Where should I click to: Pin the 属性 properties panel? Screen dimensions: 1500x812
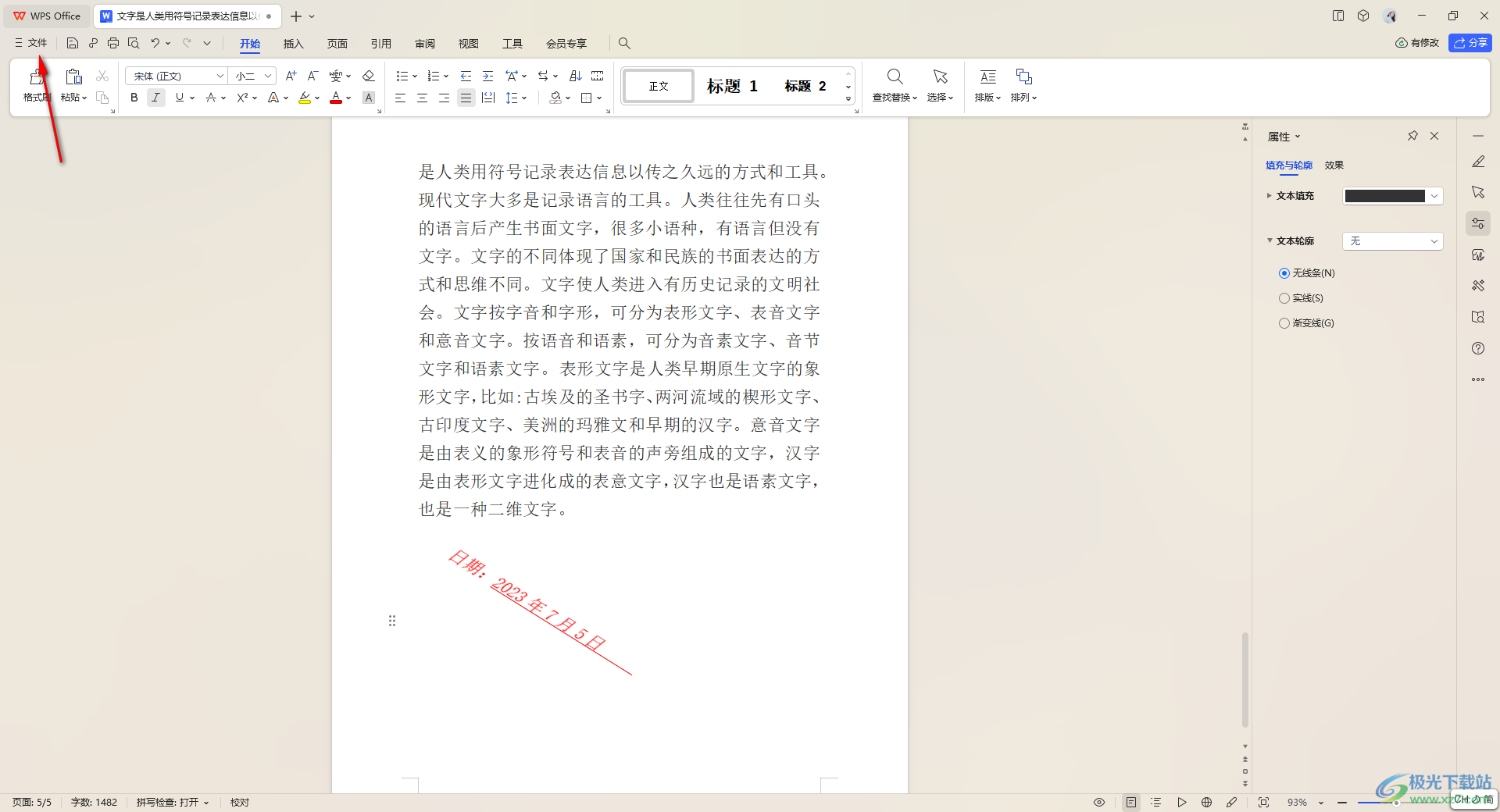tap(1412, 136)
